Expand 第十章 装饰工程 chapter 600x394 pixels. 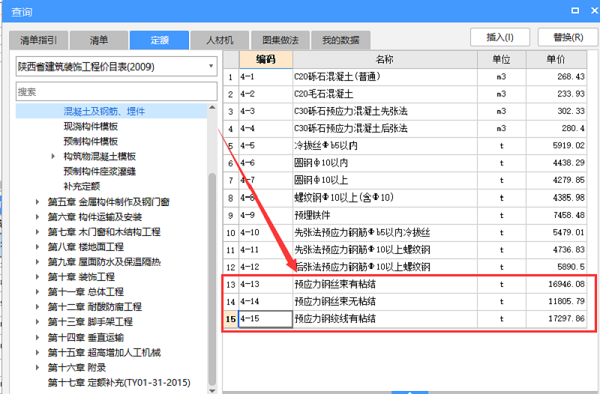(37, 277)
